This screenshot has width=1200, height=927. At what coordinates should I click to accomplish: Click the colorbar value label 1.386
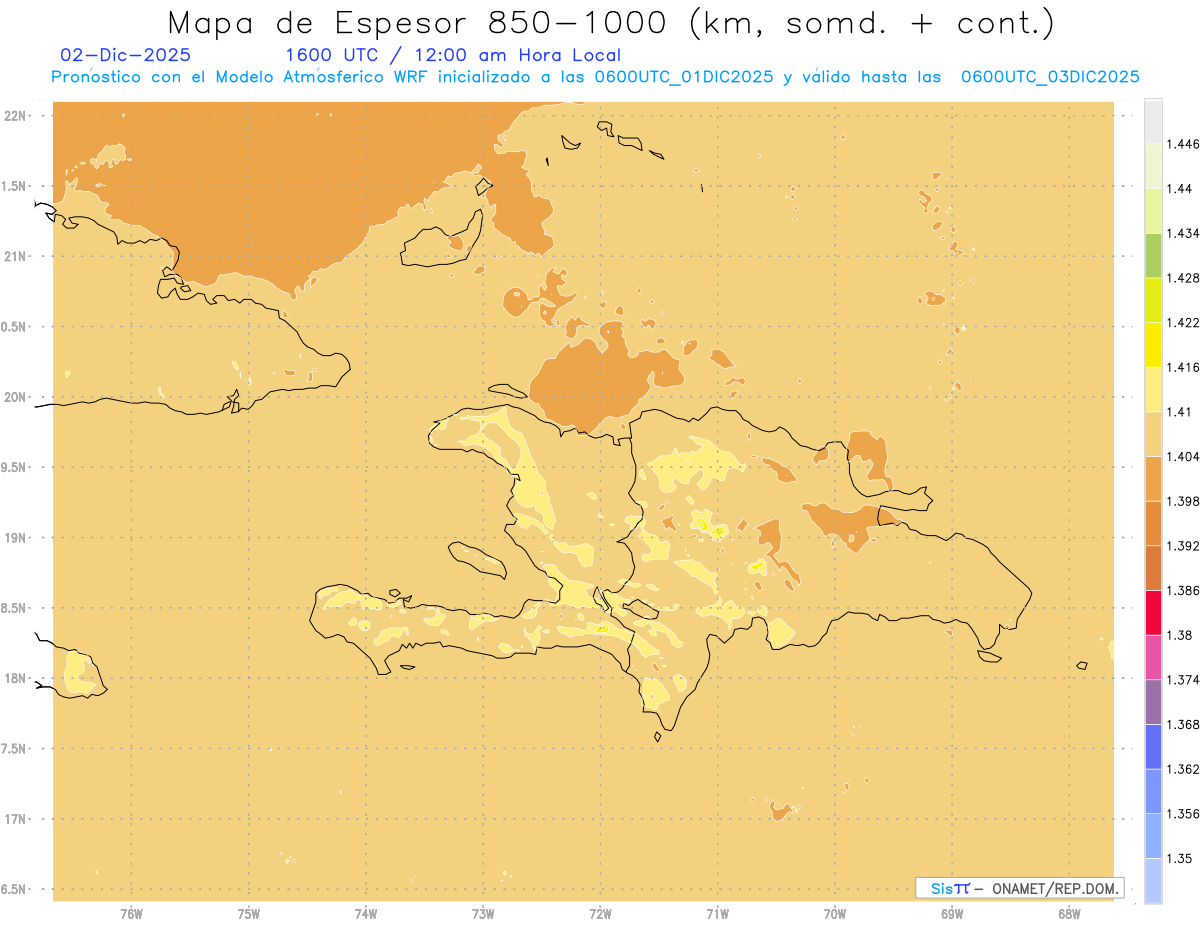tap(1182, 590)
